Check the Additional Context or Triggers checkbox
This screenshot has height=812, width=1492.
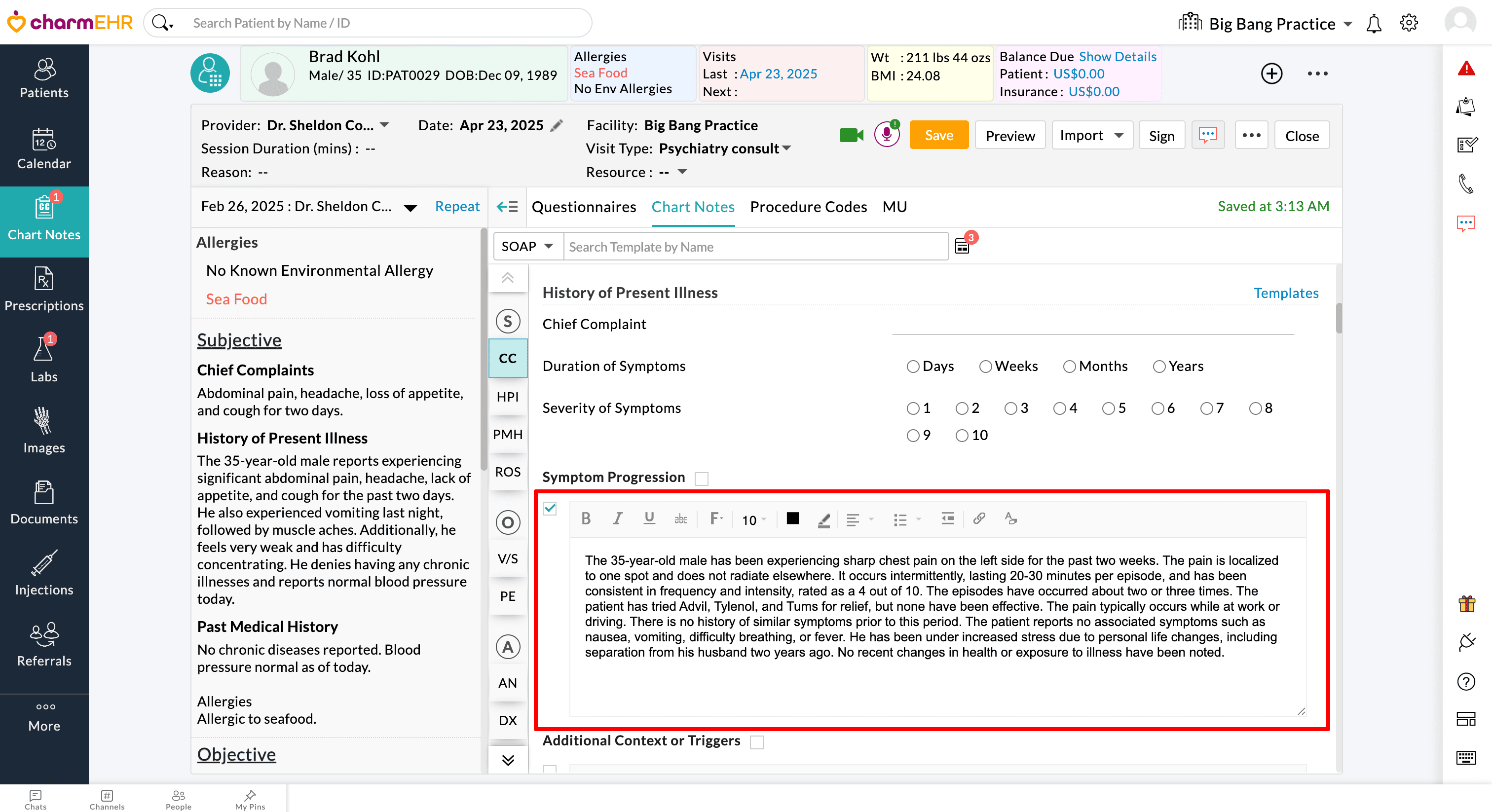[757, 742]
